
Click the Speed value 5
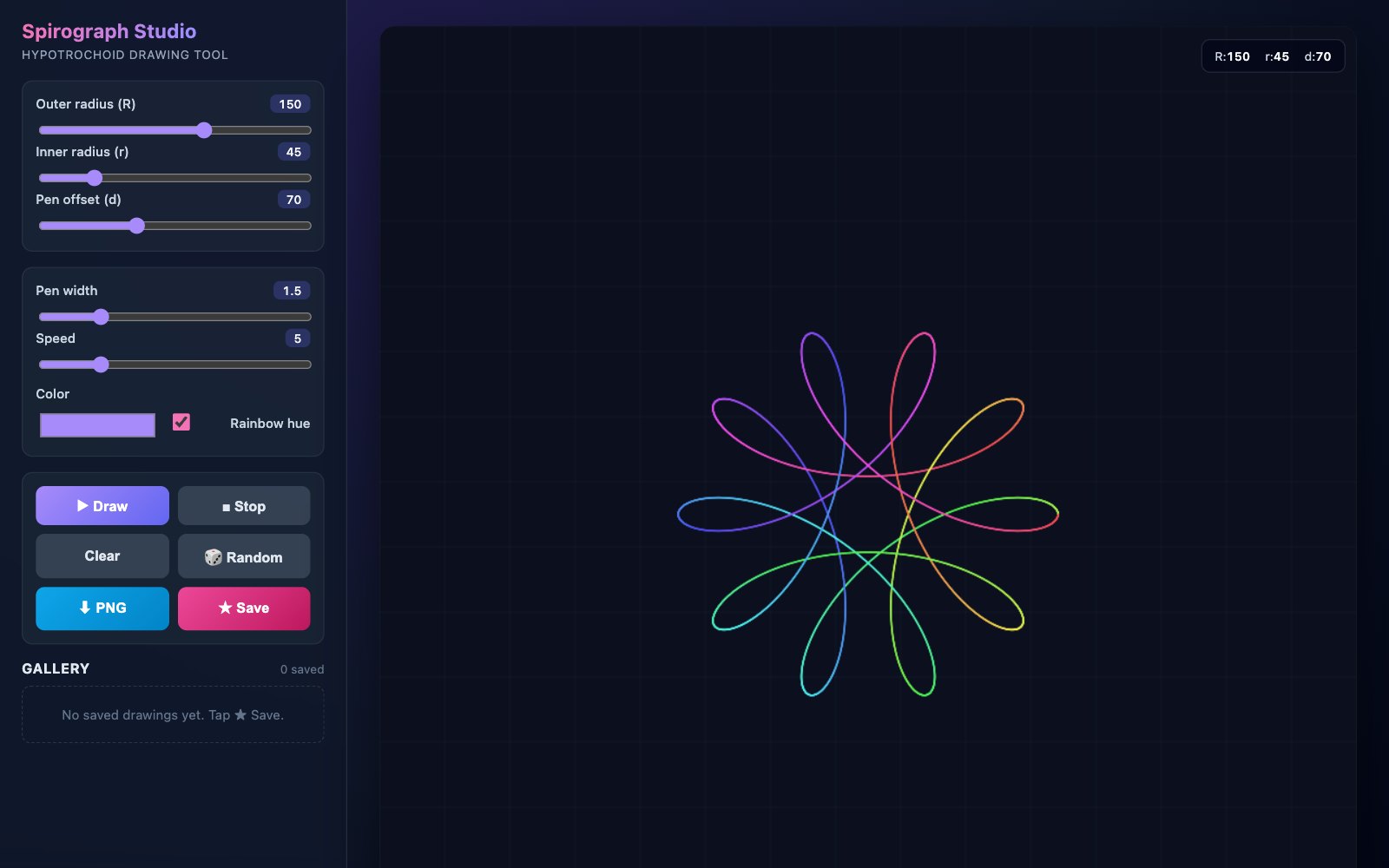[x=298, y=339]
